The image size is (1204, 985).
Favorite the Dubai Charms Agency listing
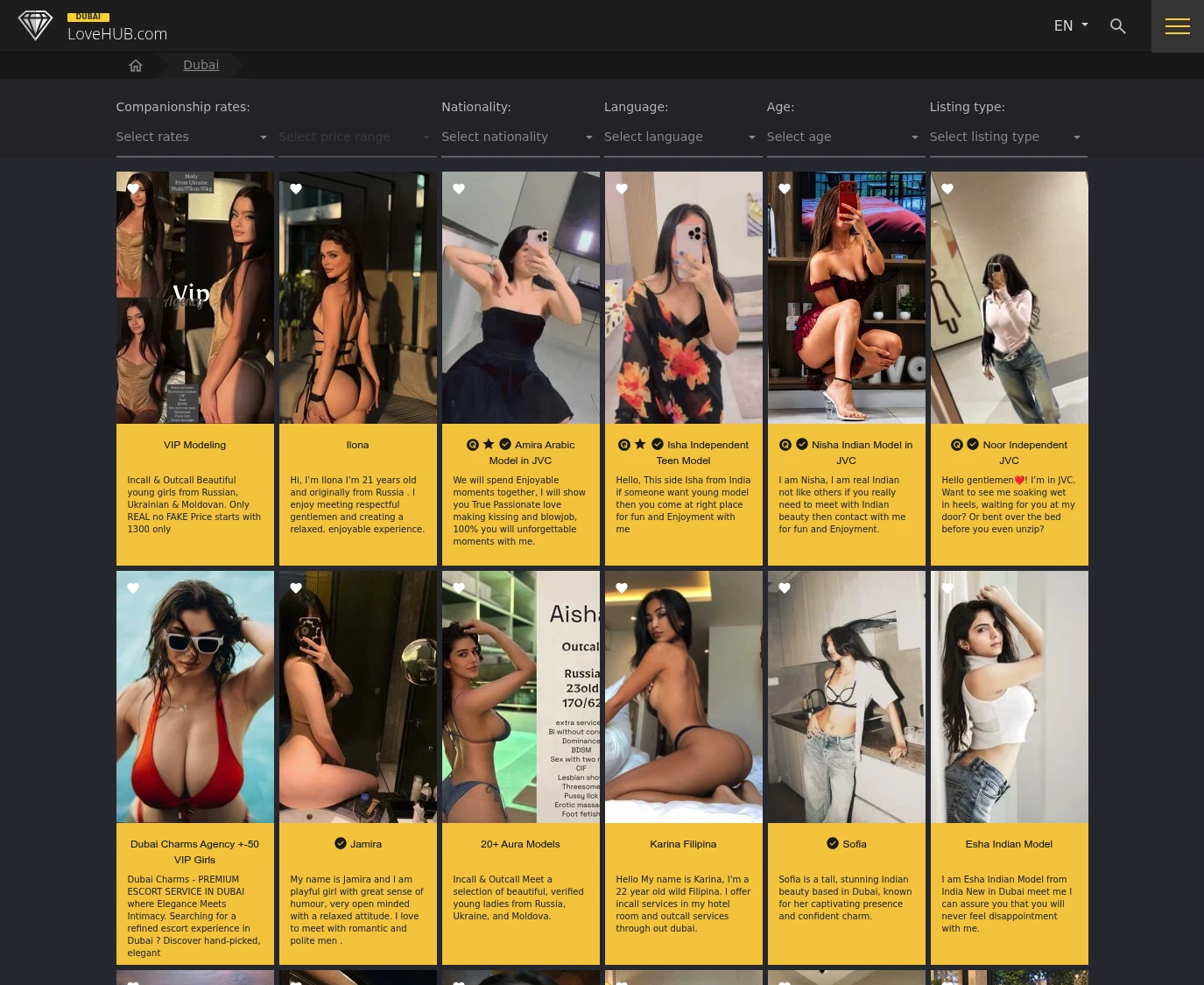tap(133, 588)
